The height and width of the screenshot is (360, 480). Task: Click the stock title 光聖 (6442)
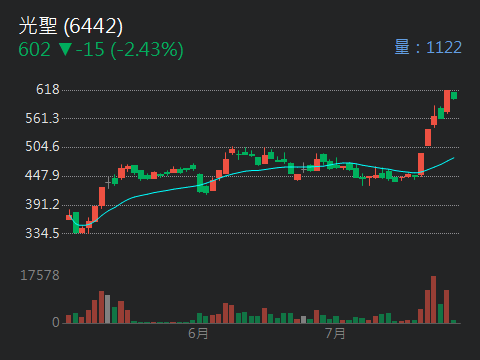pos(71,26)
